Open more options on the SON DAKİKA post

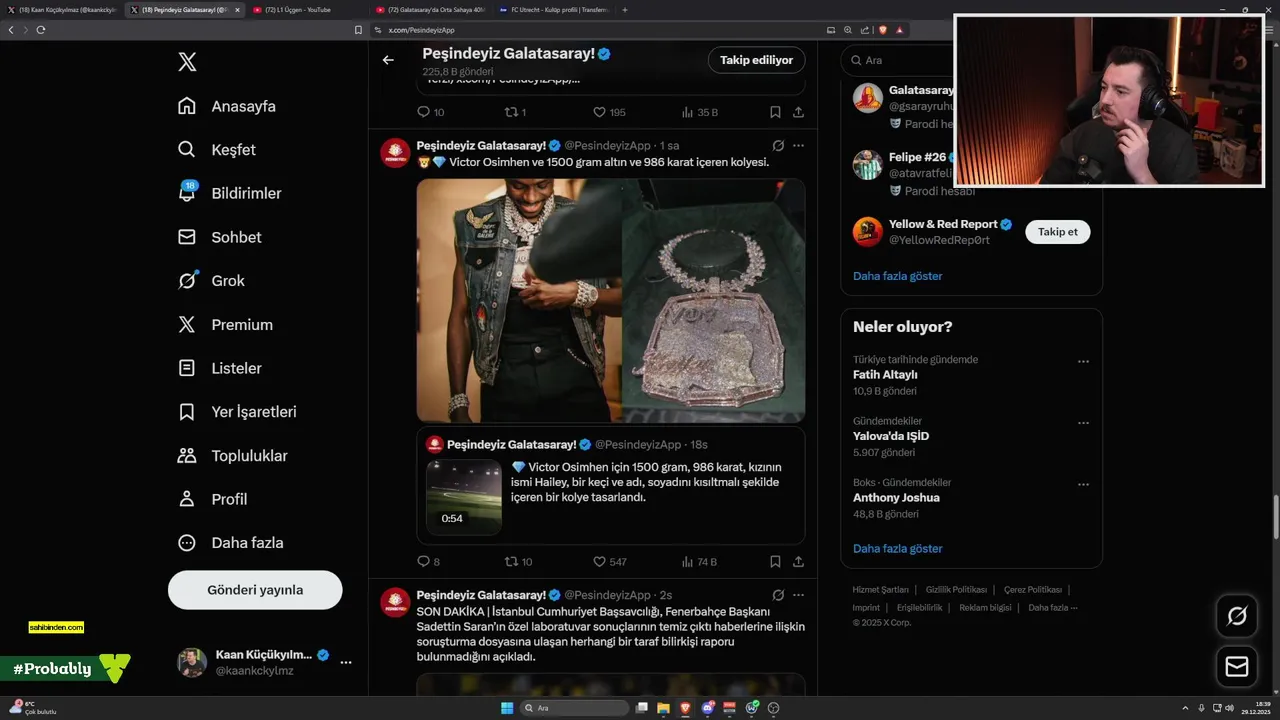click(x=798, y=595)
